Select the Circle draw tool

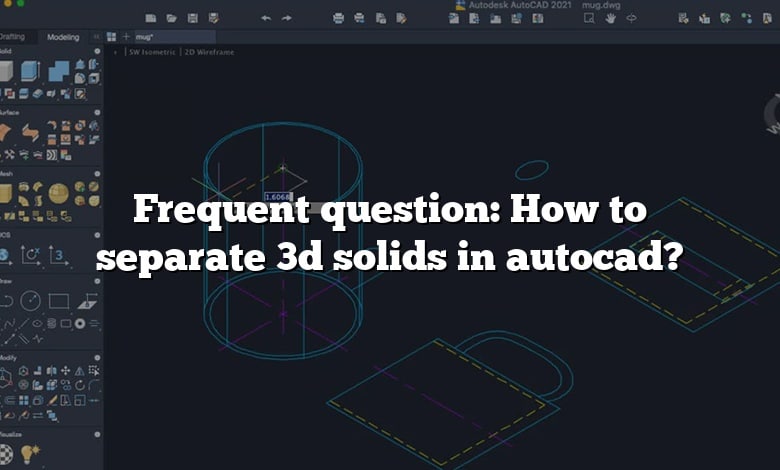30,300
